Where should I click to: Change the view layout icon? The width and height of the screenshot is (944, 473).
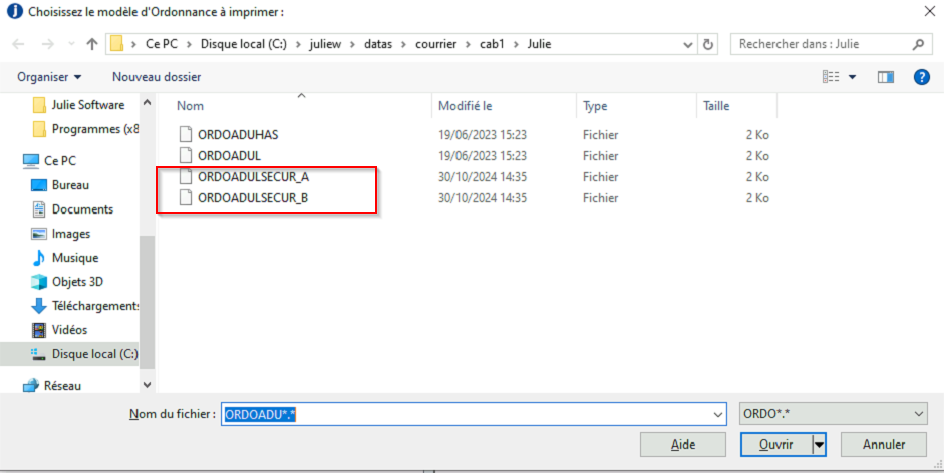pos(831,76)
